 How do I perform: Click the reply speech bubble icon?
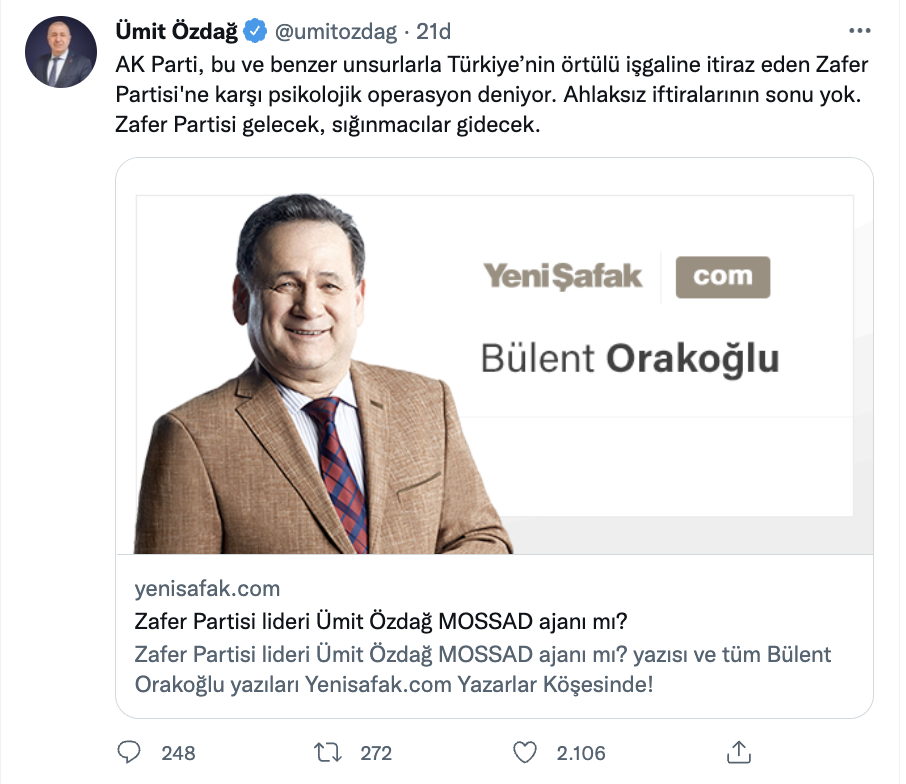[x=131, y=752]
